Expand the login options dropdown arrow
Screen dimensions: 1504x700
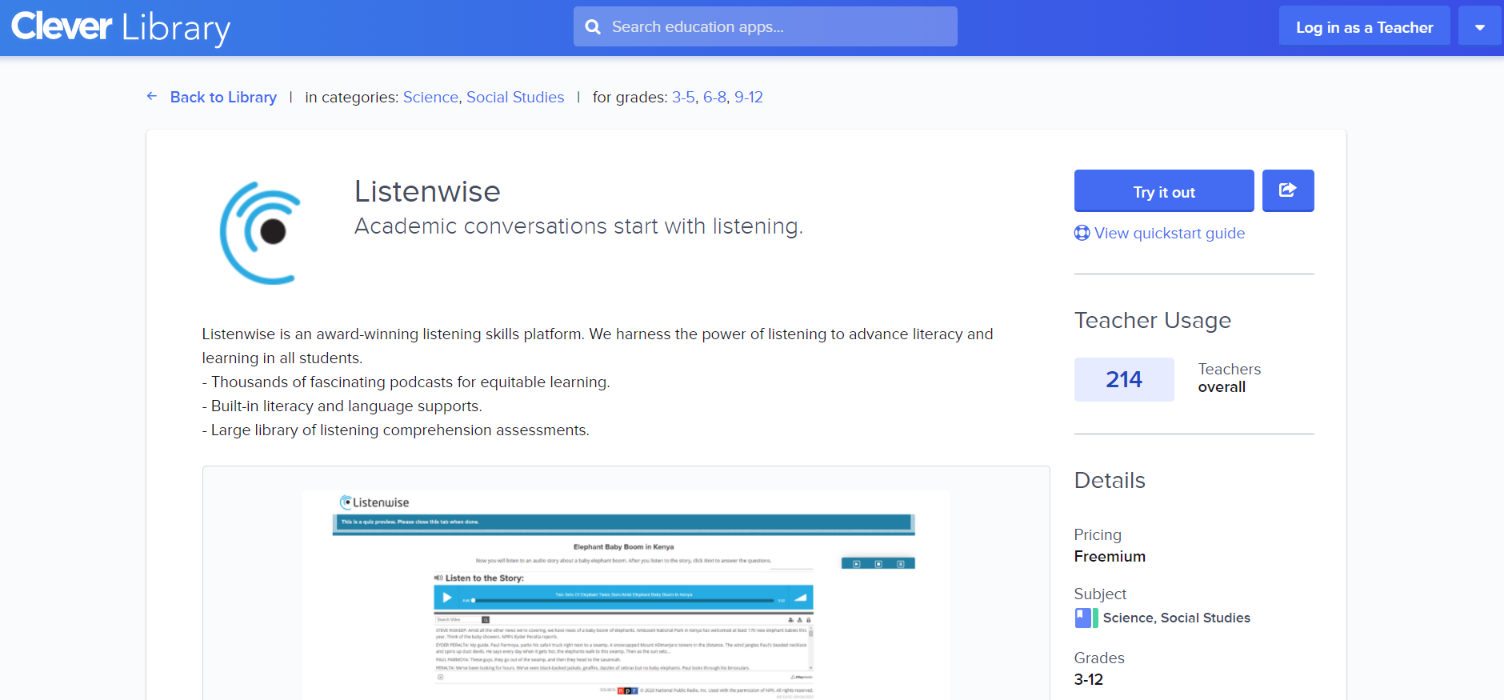(x=1479, y=27)
